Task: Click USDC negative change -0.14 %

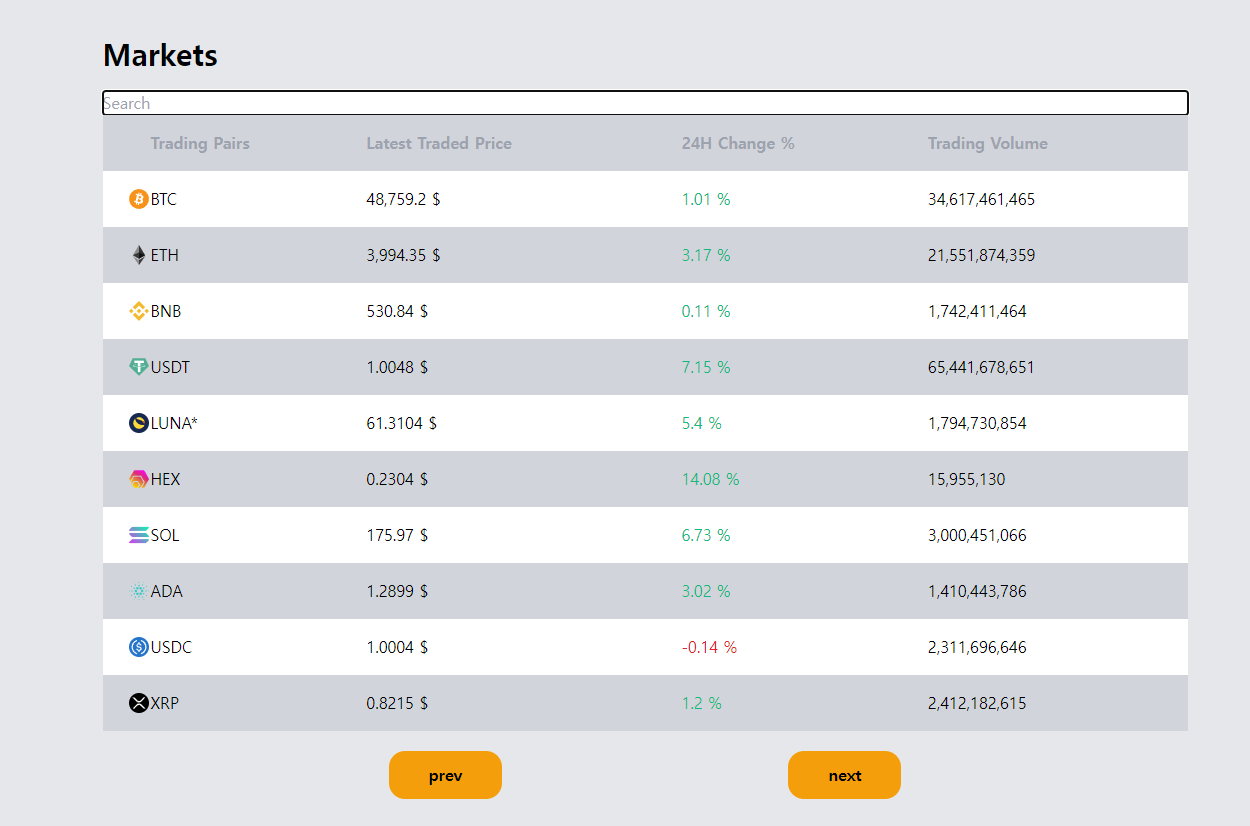Action: pyautogui.click(x=709, y=647)
